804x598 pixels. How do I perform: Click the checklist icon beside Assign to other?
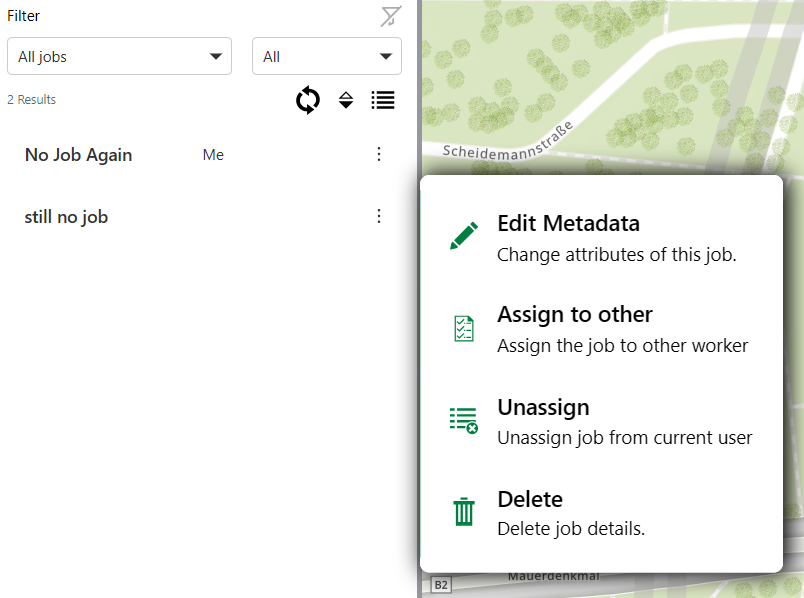coord(463,327)
